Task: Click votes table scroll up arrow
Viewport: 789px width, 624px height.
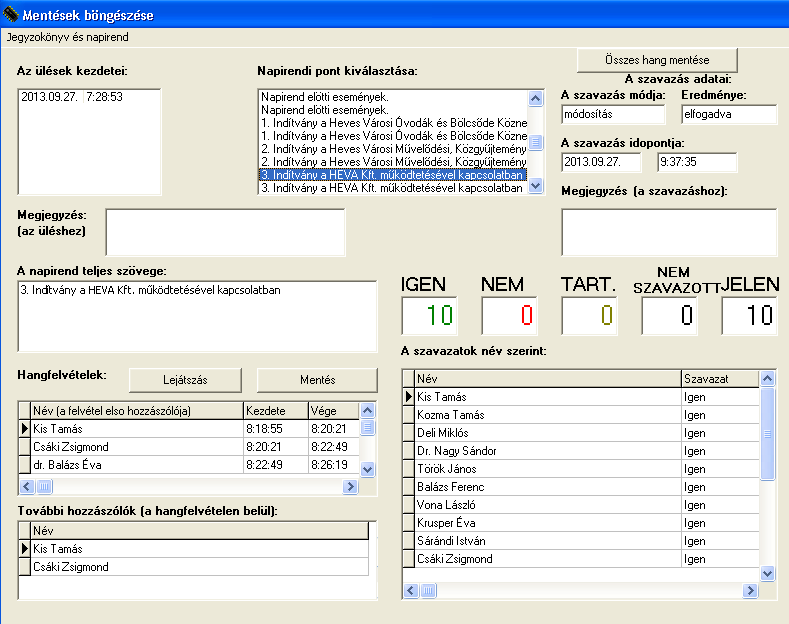Action: (x=767, y=378)
